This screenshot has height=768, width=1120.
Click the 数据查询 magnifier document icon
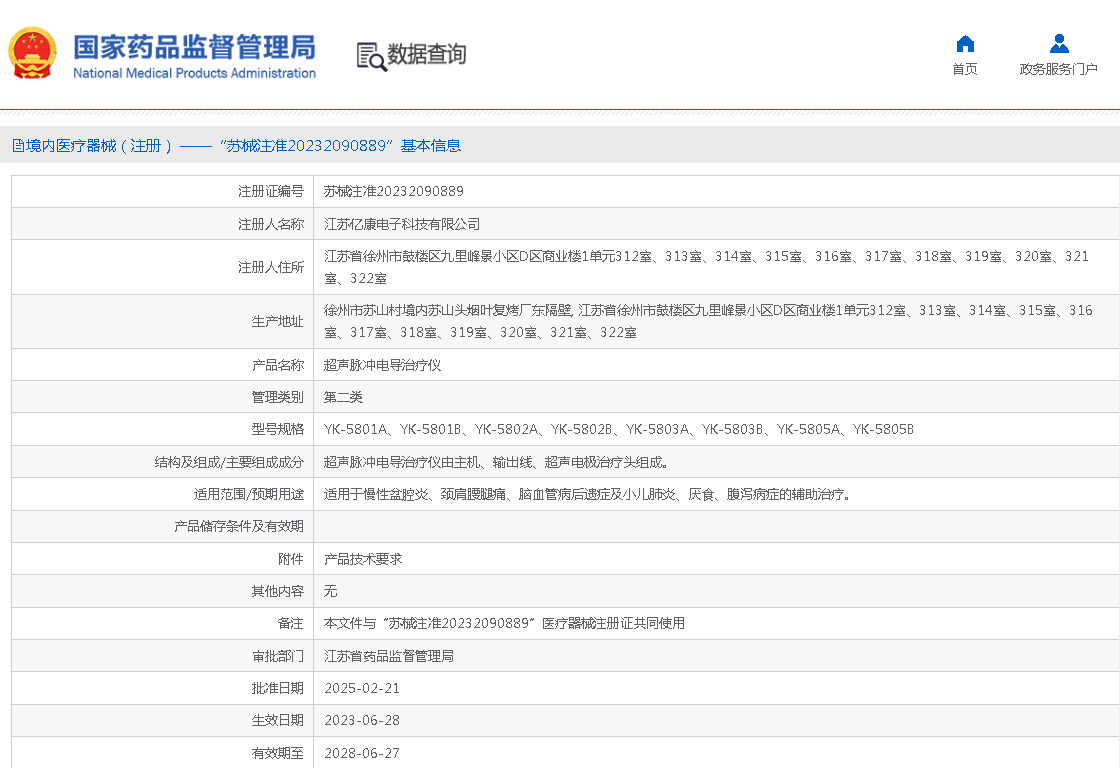[371, 56]
